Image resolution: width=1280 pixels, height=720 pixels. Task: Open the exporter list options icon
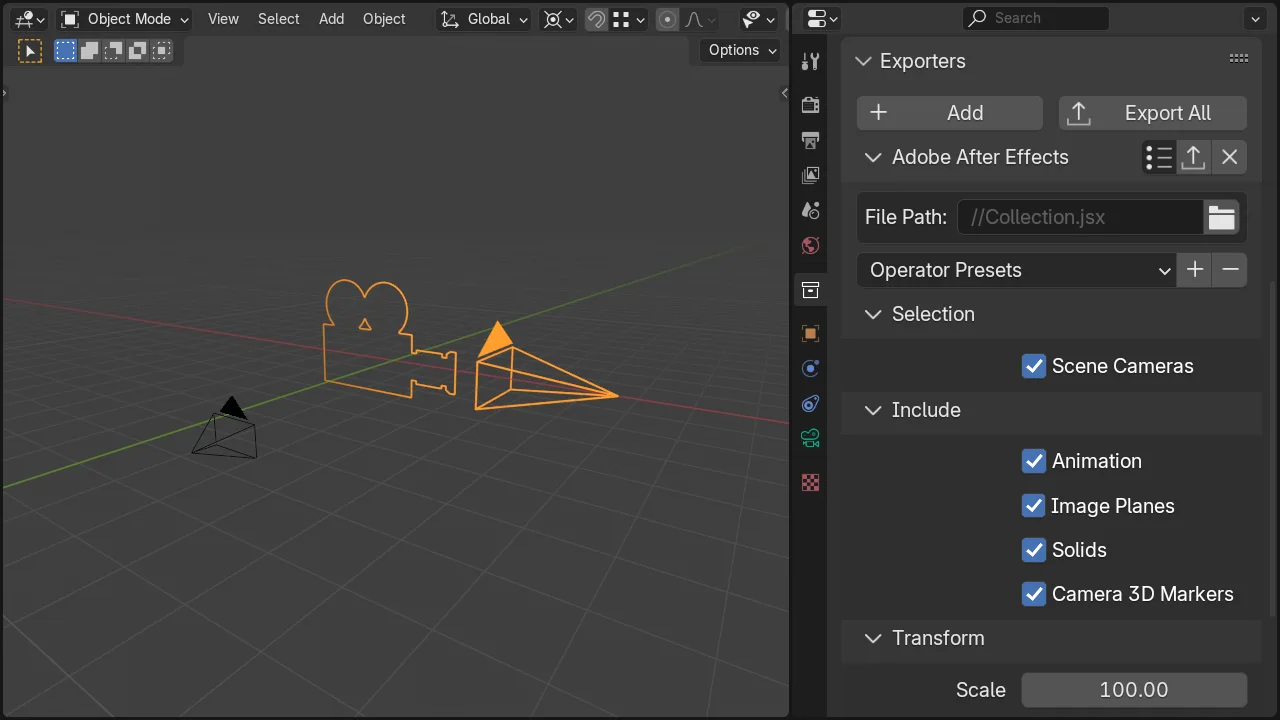tap(1159, 157)
